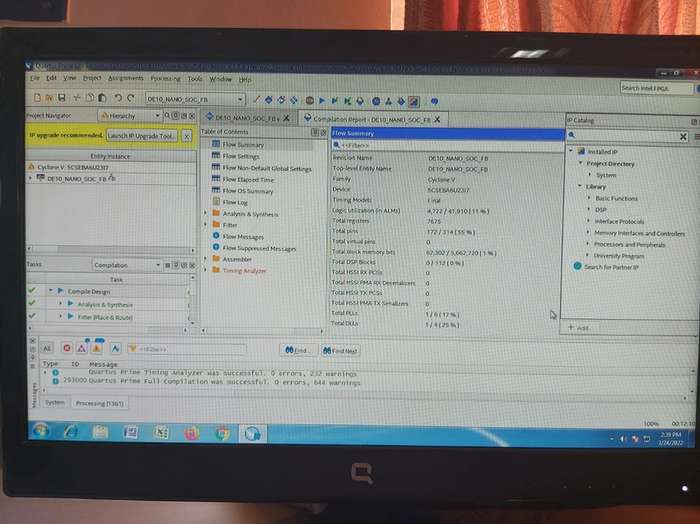Collapse the Compile Design task
The image size is (700, 524).
(x=51, y=290)
